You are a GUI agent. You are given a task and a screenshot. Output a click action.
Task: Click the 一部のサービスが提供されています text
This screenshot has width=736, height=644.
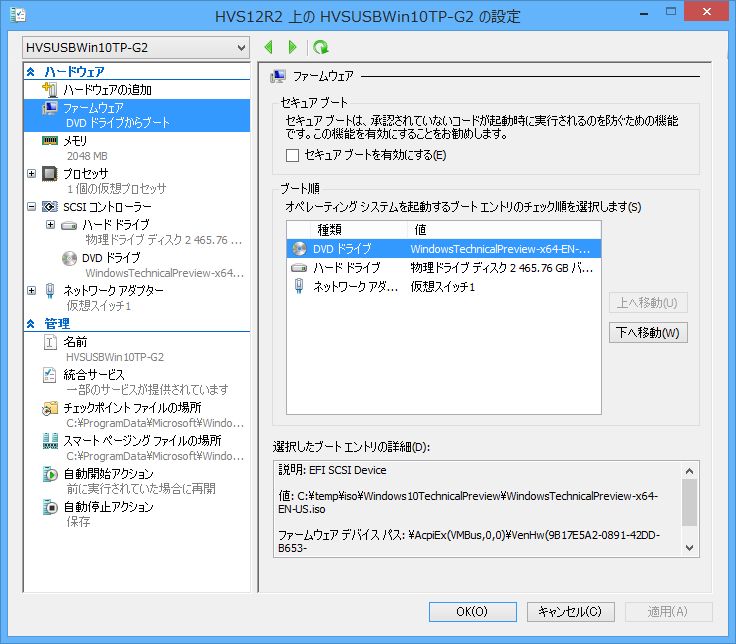tap(147, 389)
